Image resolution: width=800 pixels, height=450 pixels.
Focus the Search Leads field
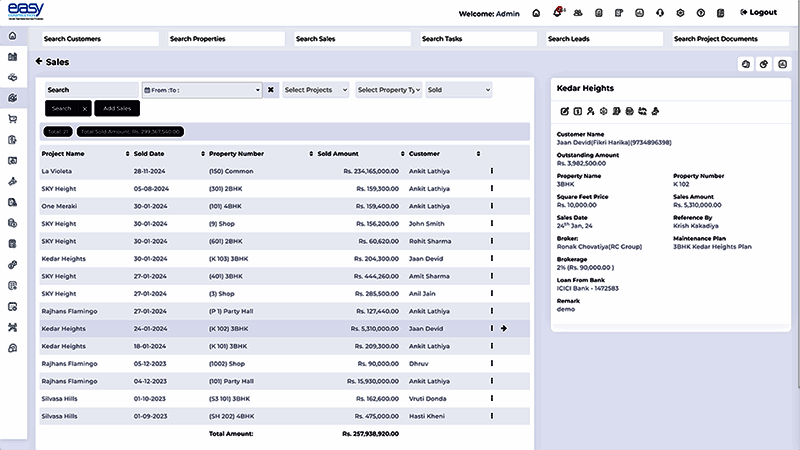click(605, 39)
